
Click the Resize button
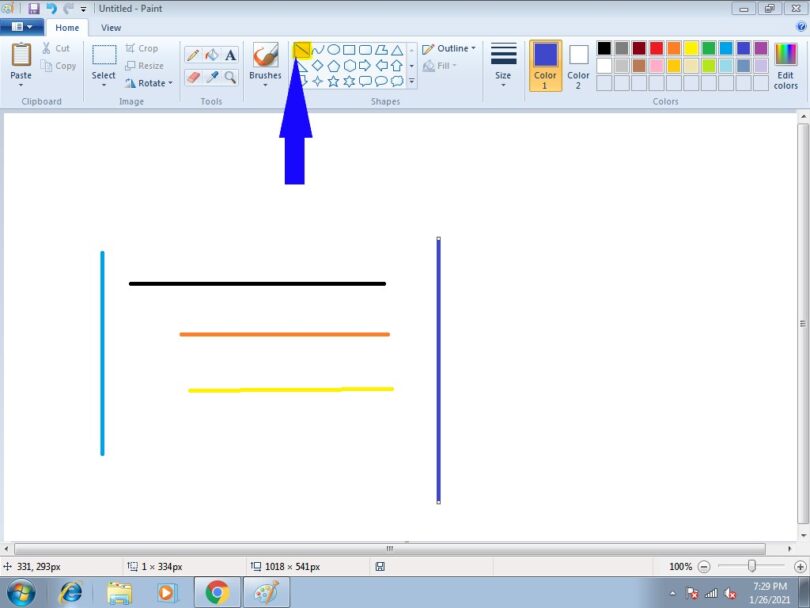click(x=146, y=65)
